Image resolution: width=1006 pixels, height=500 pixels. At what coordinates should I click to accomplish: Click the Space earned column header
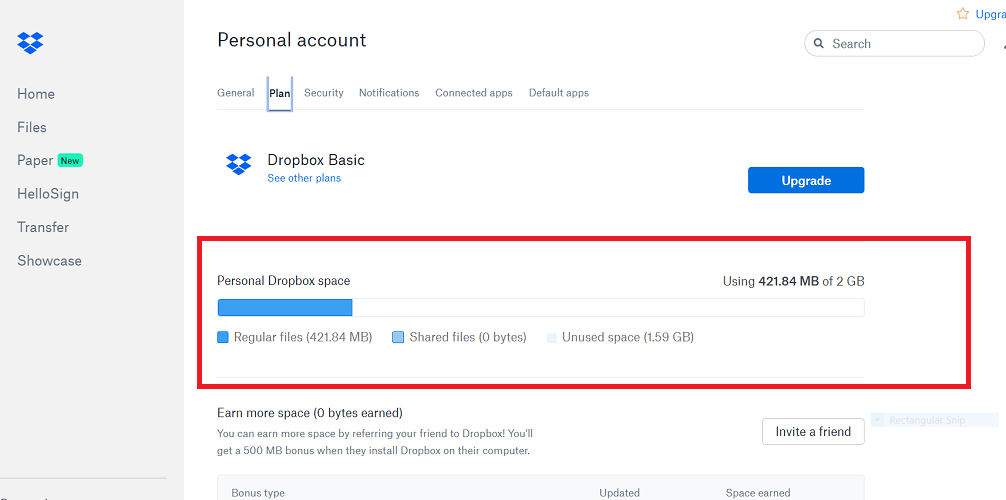click(758, 493)
